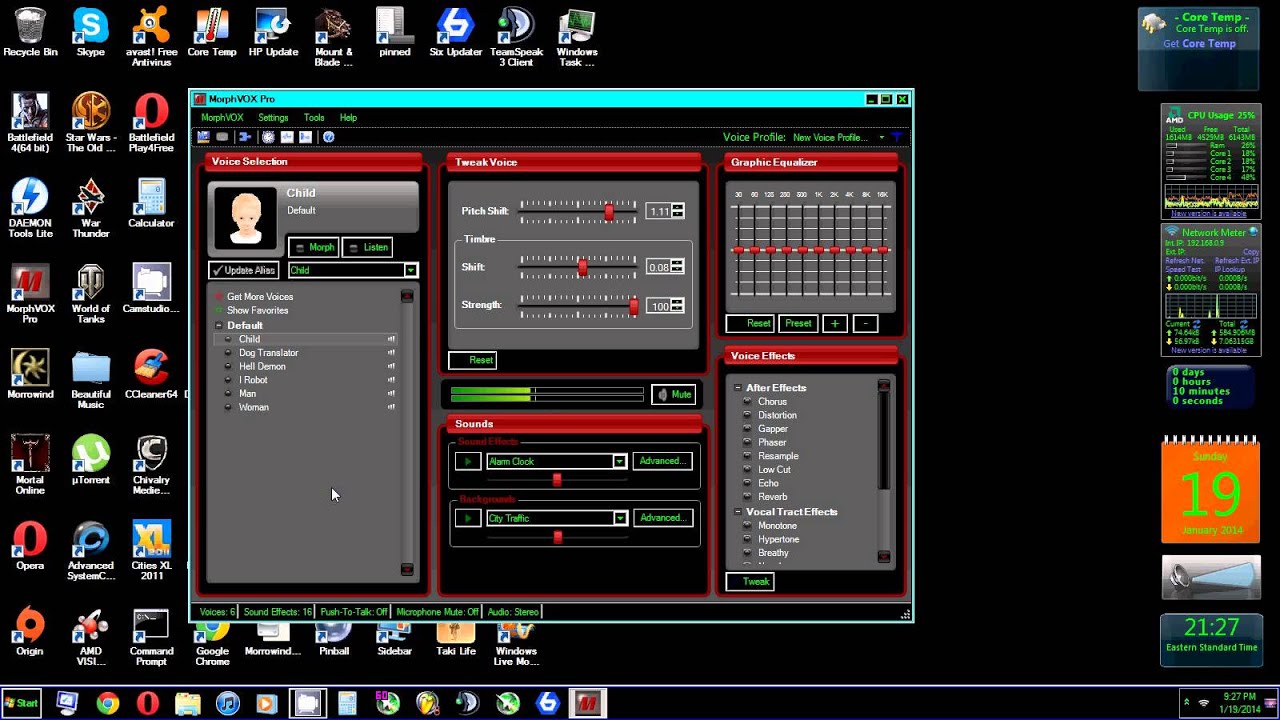Click the first MorphVOX toolbar icon
1280x720 pixels.
(203, 137)
